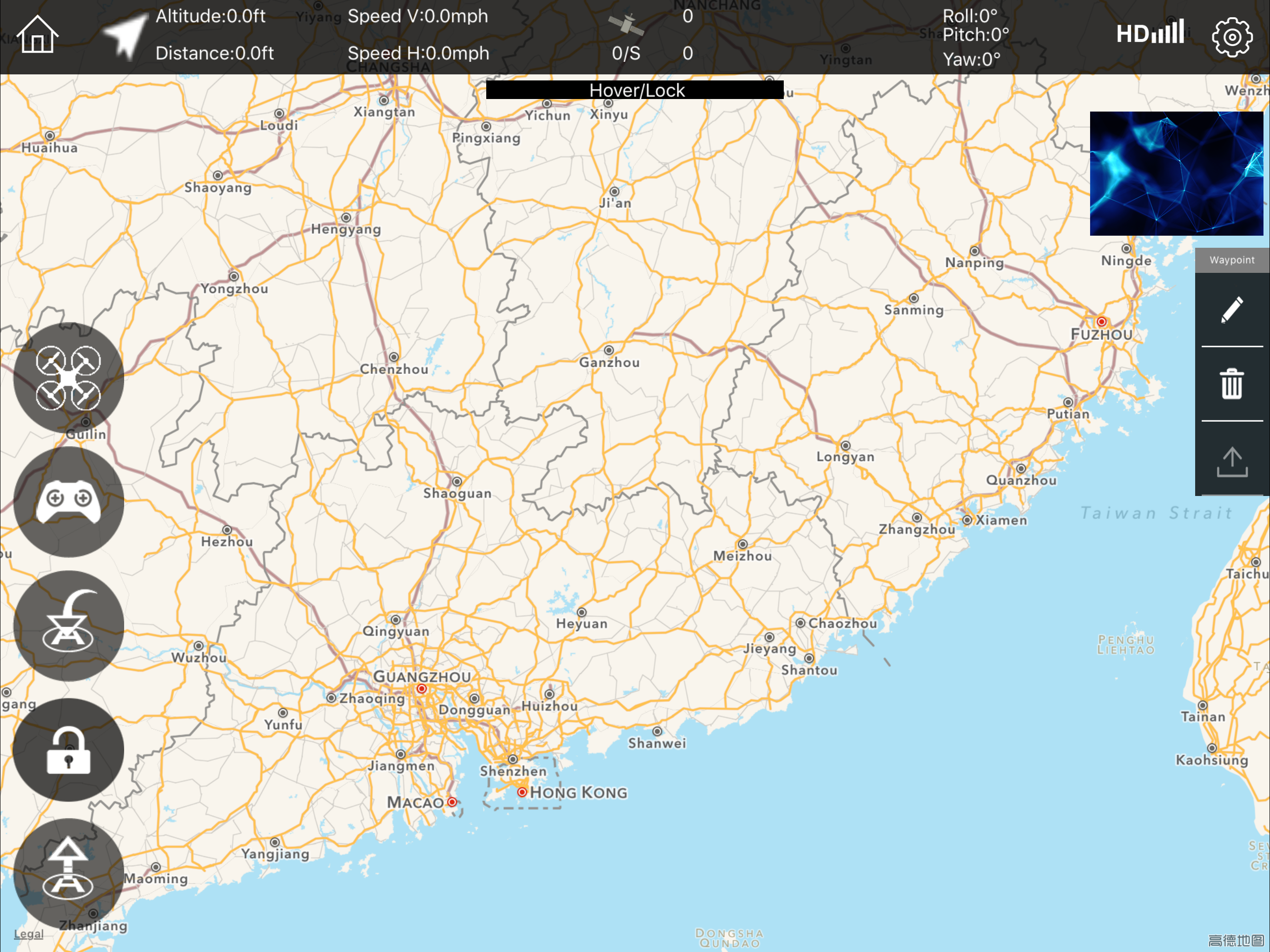Open the Legal link
This screenshot has height=952, width=1270.
point(29,934)
